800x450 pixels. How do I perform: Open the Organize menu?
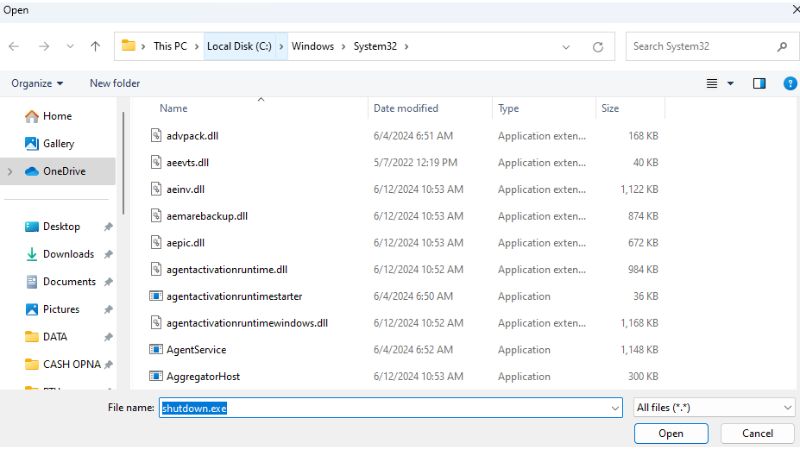point(37,83)
